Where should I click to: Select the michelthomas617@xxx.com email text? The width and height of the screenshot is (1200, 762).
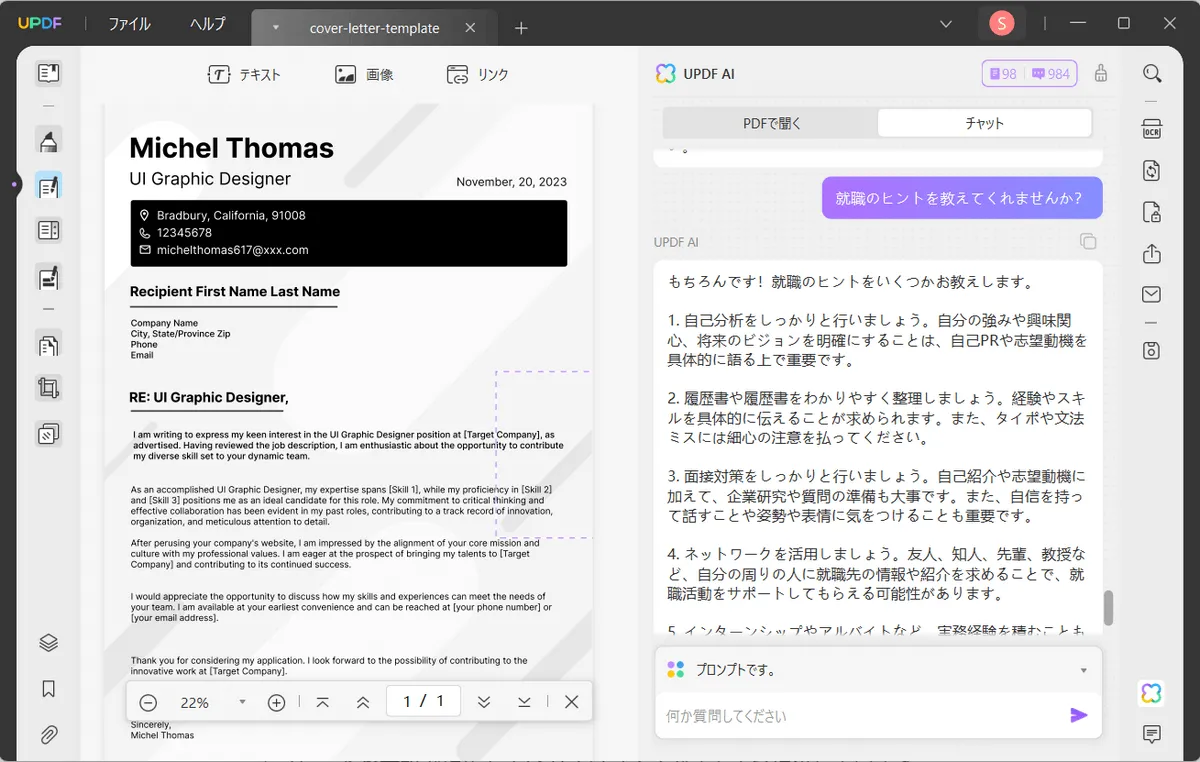(x=233, y=250)
